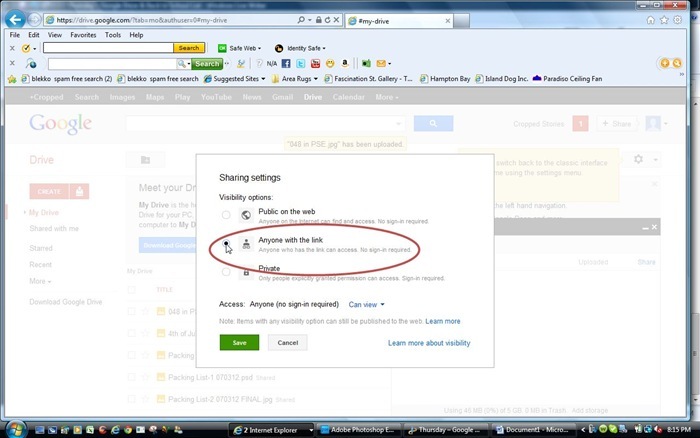This screenshot has height=438, width=700.
Task: Click the Google search magnifier button
Action: coord(433,123)
